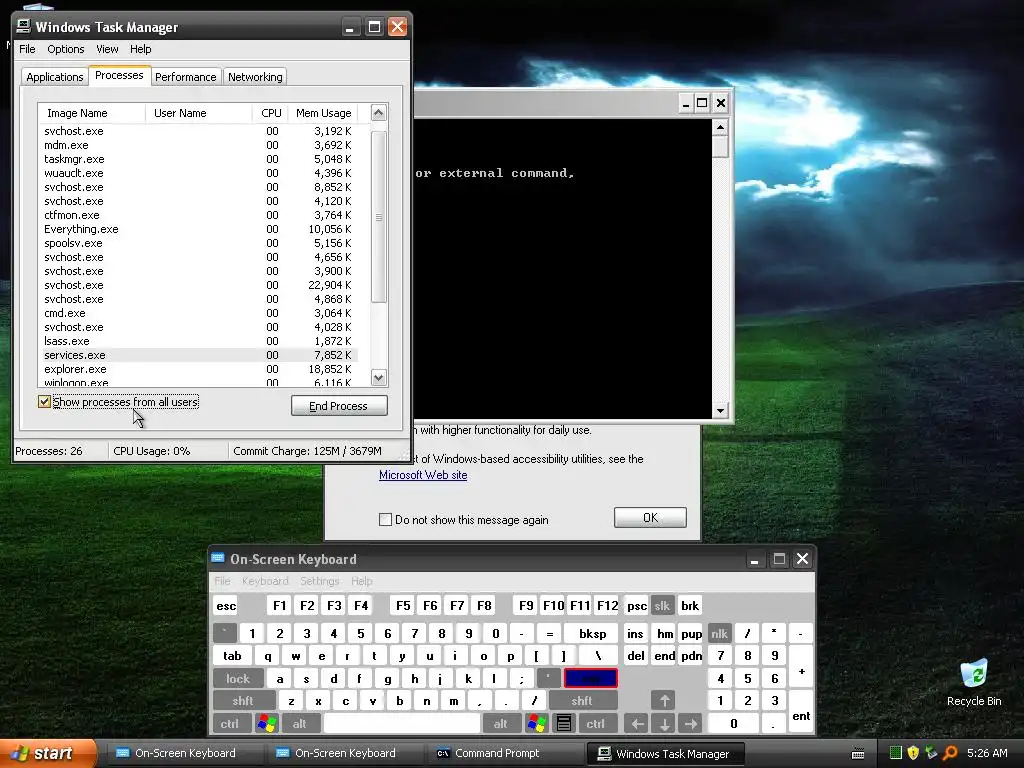Click the left Windows logo key

266,724
